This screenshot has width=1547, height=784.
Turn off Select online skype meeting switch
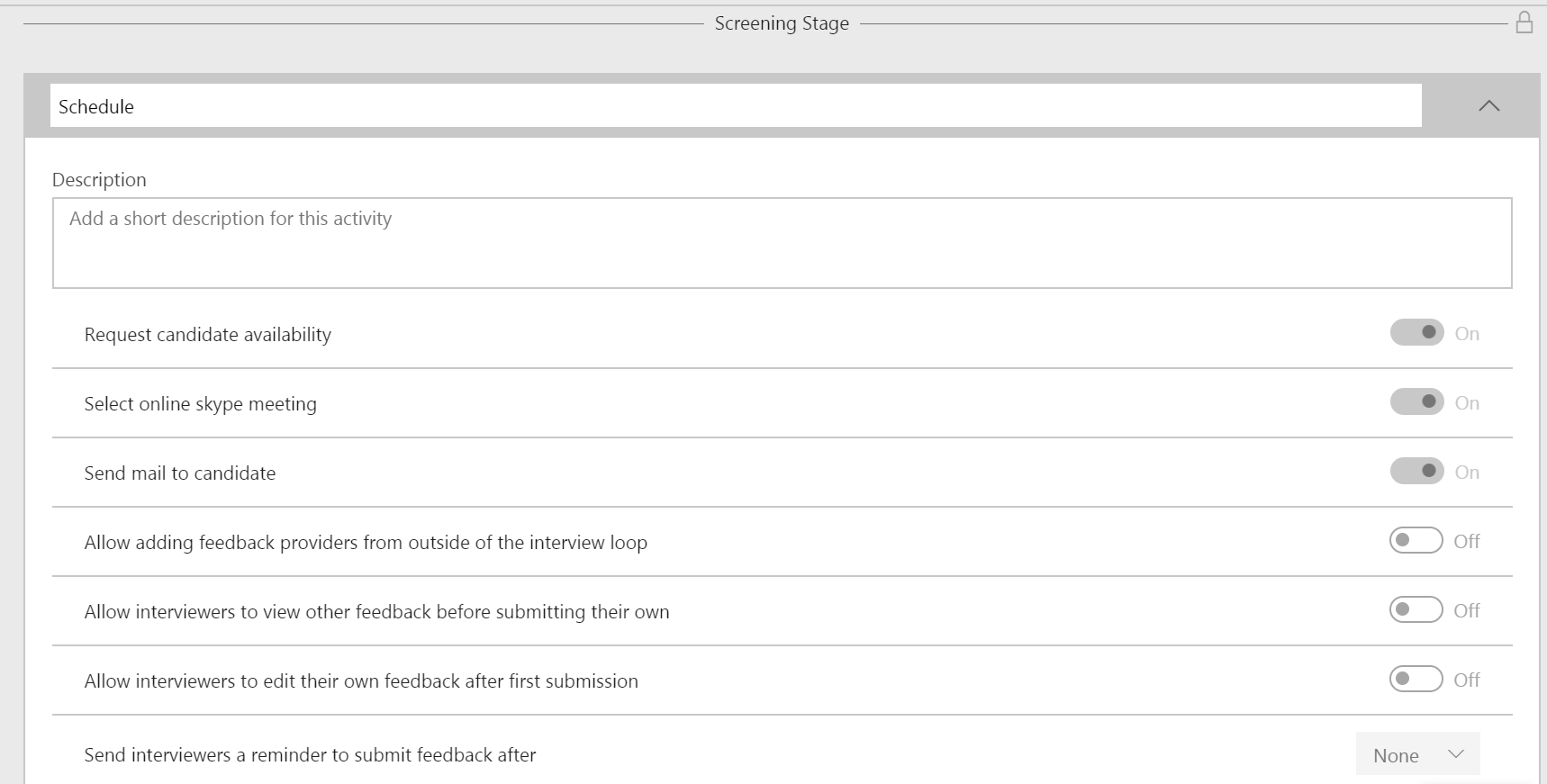tap(1416, 402)
